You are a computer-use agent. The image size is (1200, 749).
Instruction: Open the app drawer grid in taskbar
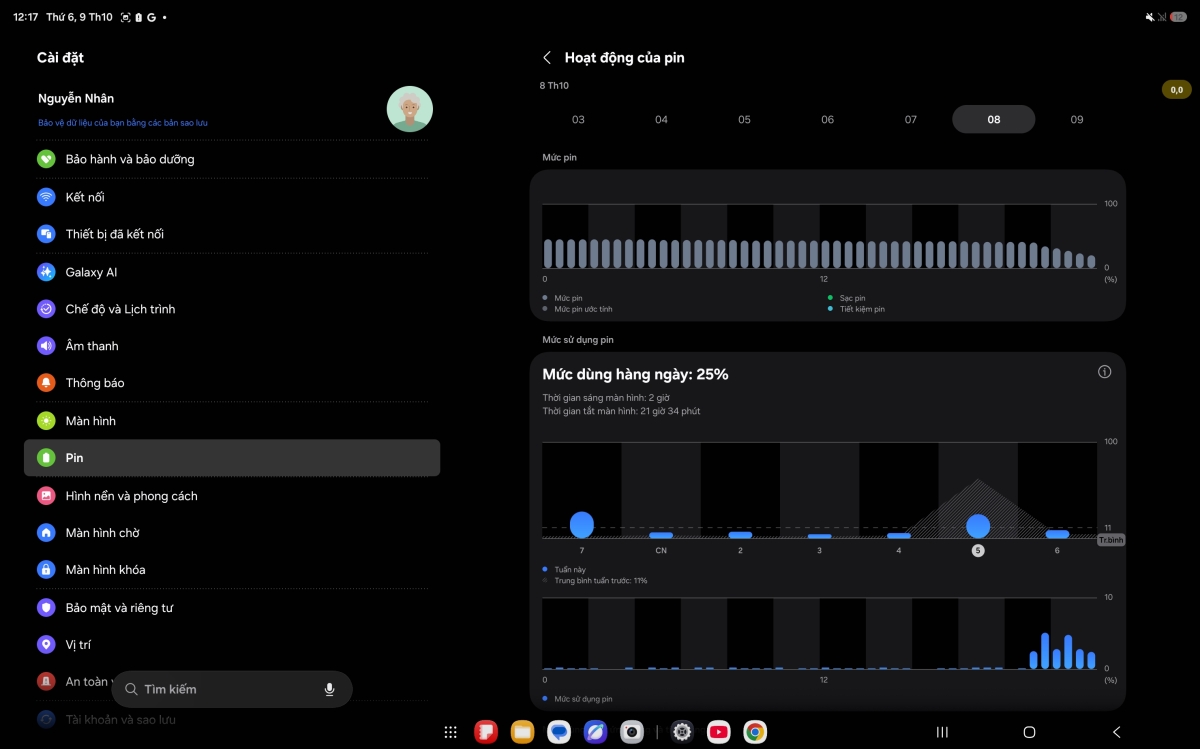coord(451,732)
